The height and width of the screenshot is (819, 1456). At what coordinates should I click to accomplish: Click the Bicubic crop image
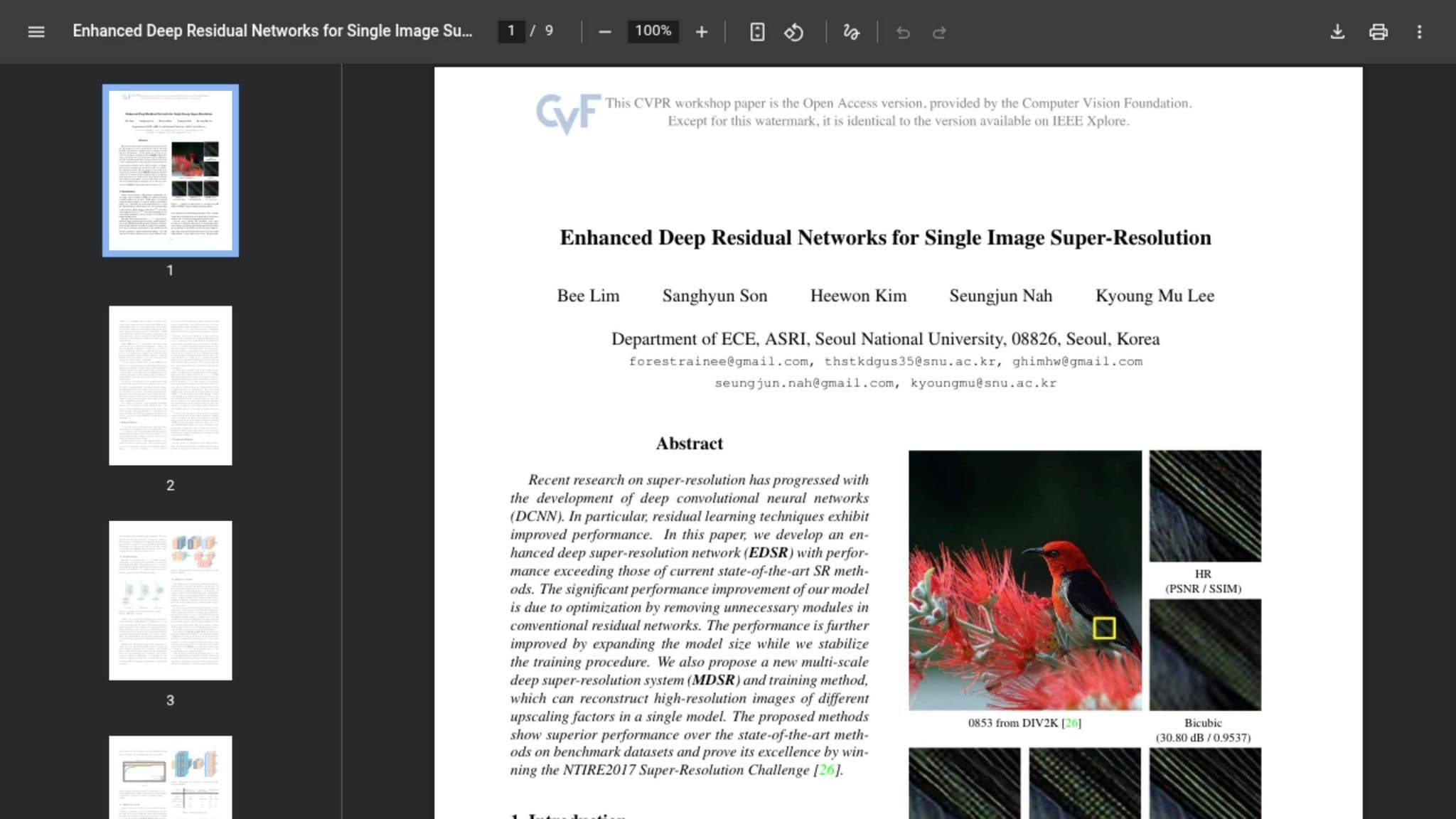[1205, 655]
